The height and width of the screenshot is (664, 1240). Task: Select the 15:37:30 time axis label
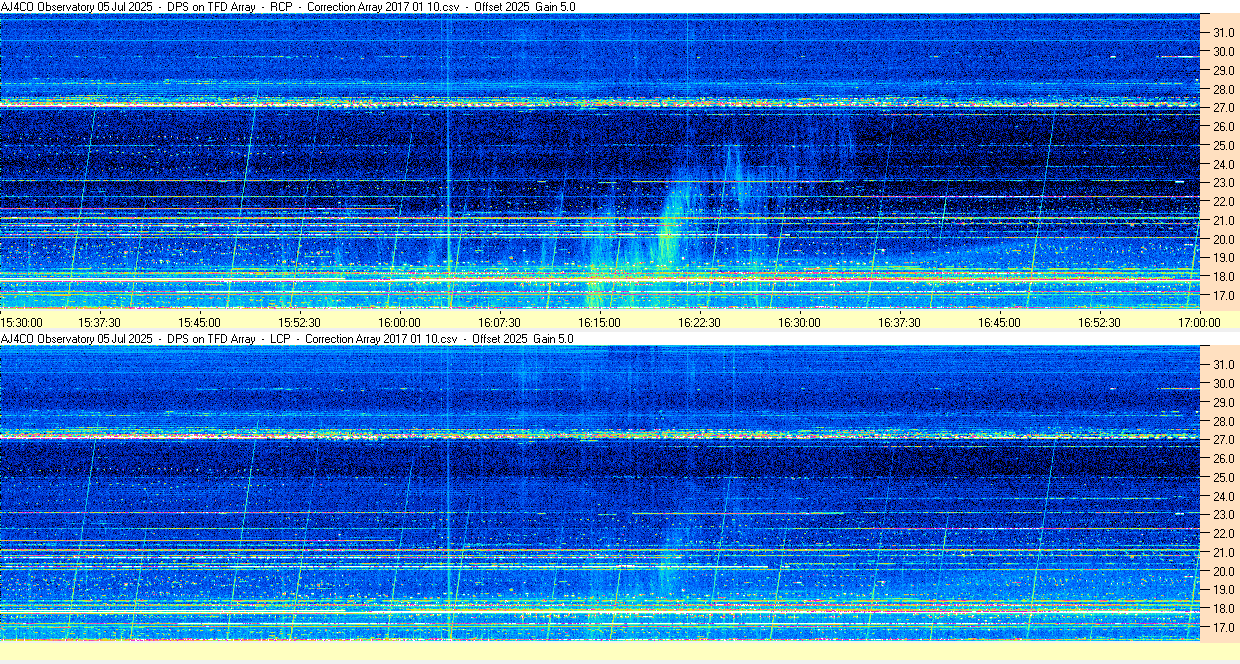click(x=100, y=322)
